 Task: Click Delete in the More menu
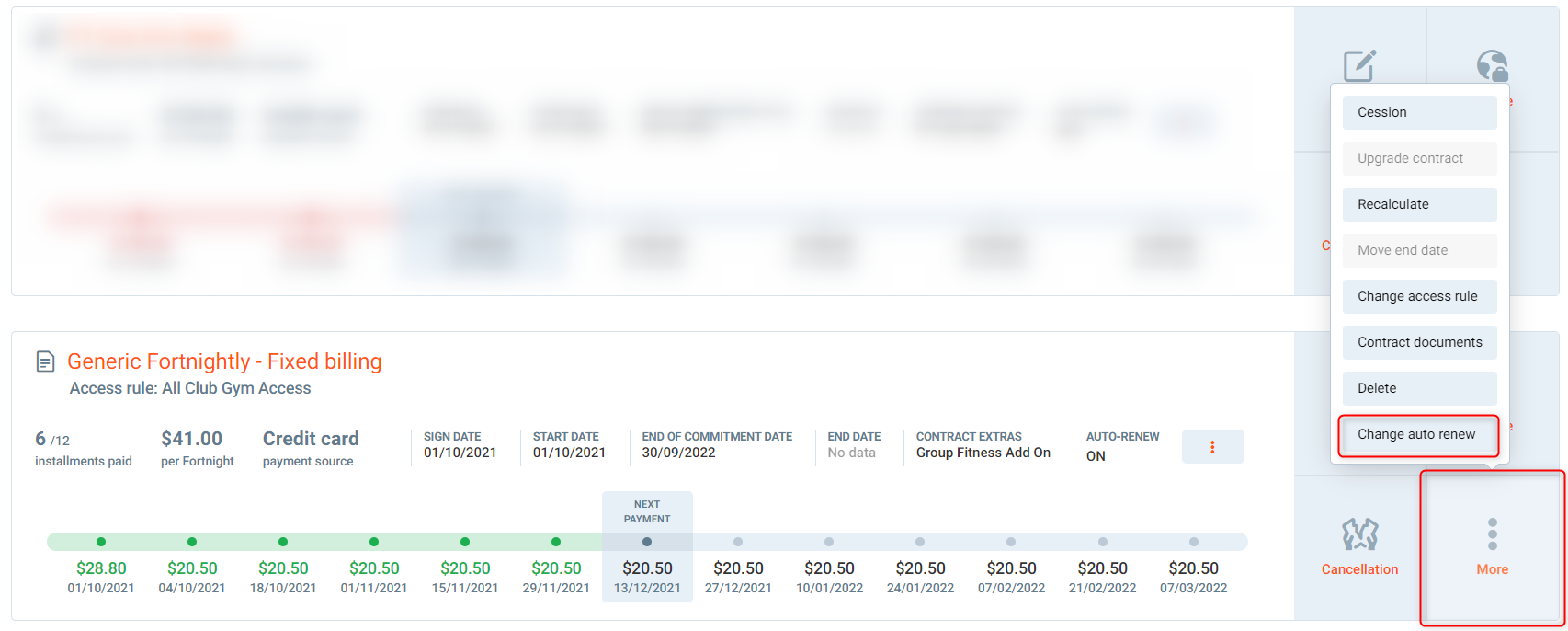1419,388
